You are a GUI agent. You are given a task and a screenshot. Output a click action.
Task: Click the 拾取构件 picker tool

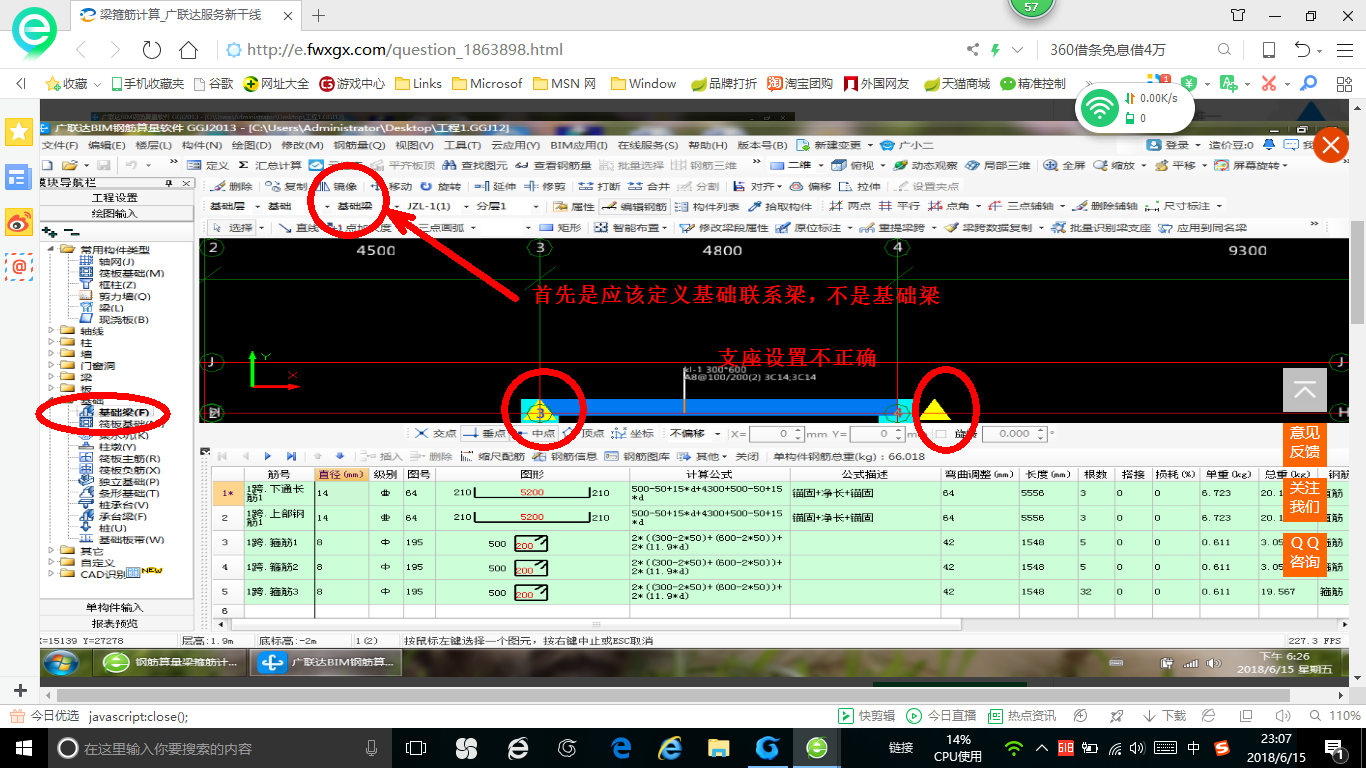781,207
